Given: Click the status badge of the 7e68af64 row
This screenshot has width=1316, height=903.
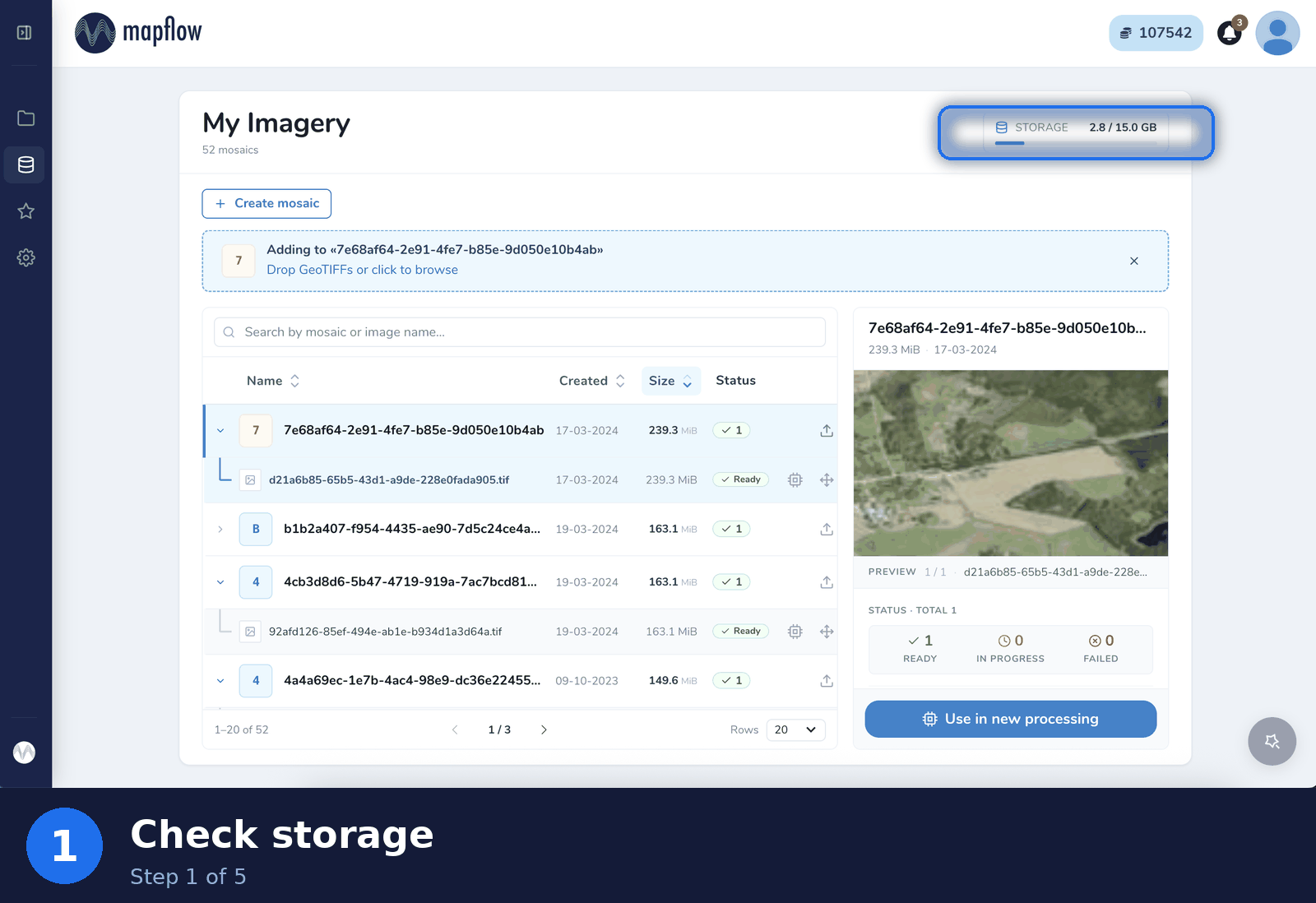Looking at the screenshot, I should pos(731,430).
